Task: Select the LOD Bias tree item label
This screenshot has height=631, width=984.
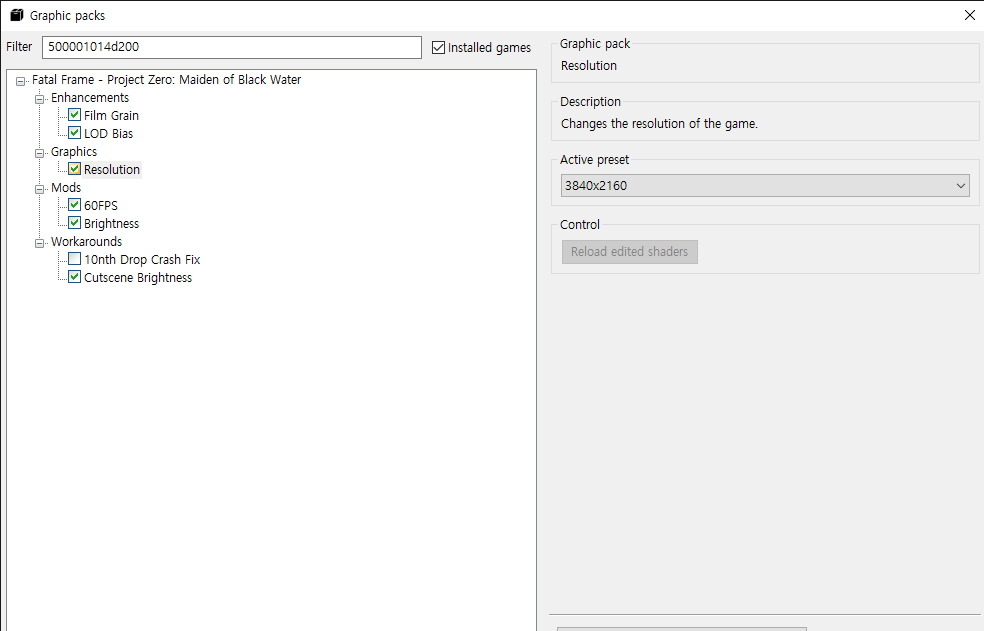Action: click(109, 134)
